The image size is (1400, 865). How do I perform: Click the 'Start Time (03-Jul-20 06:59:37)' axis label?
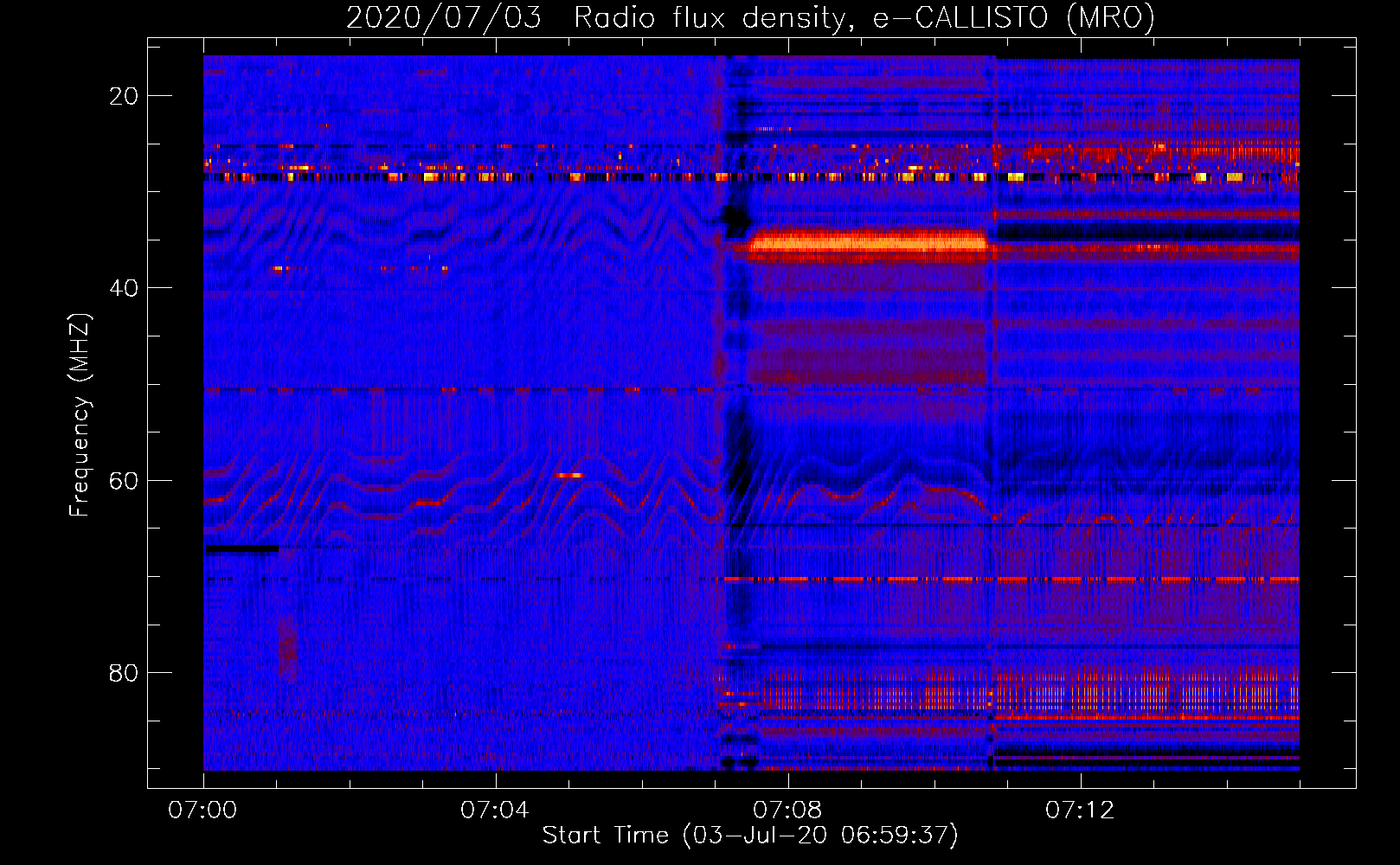[750, 836]
